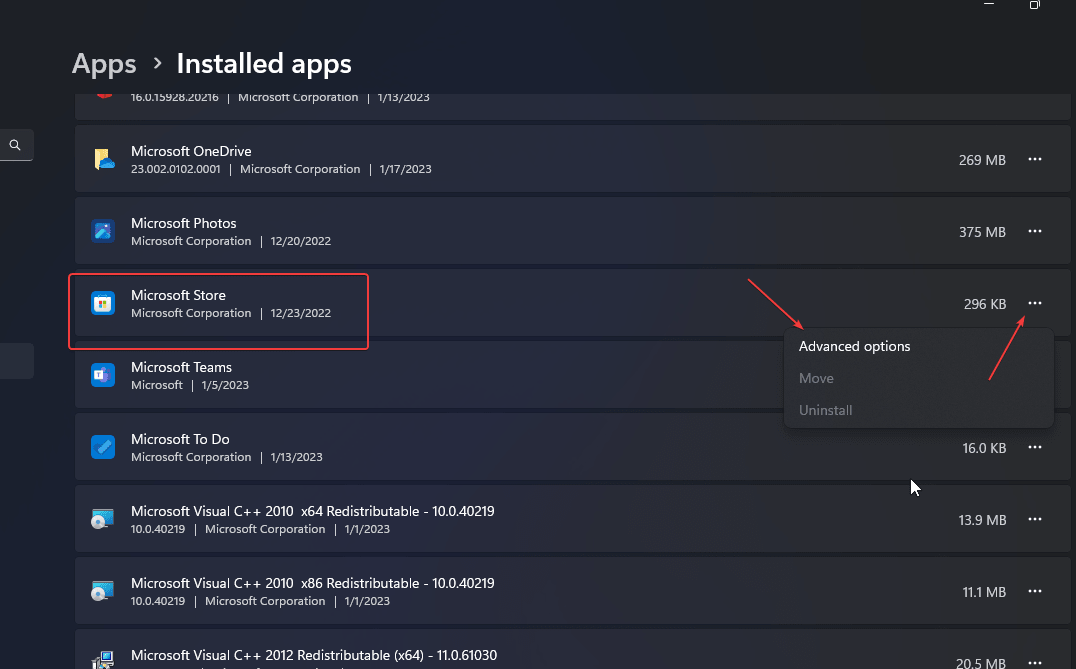Click the Visual C++ 2010 x86 Redistributable icon
This screenshot has height=669, width=1076.
pyautogui.click(x=103, y=591)
